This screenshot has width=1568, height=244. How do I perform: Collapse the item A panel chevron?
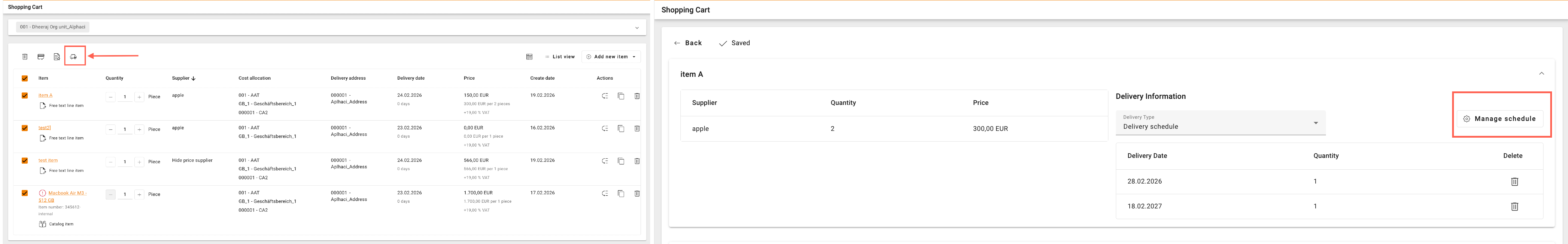pos(1541,74)
